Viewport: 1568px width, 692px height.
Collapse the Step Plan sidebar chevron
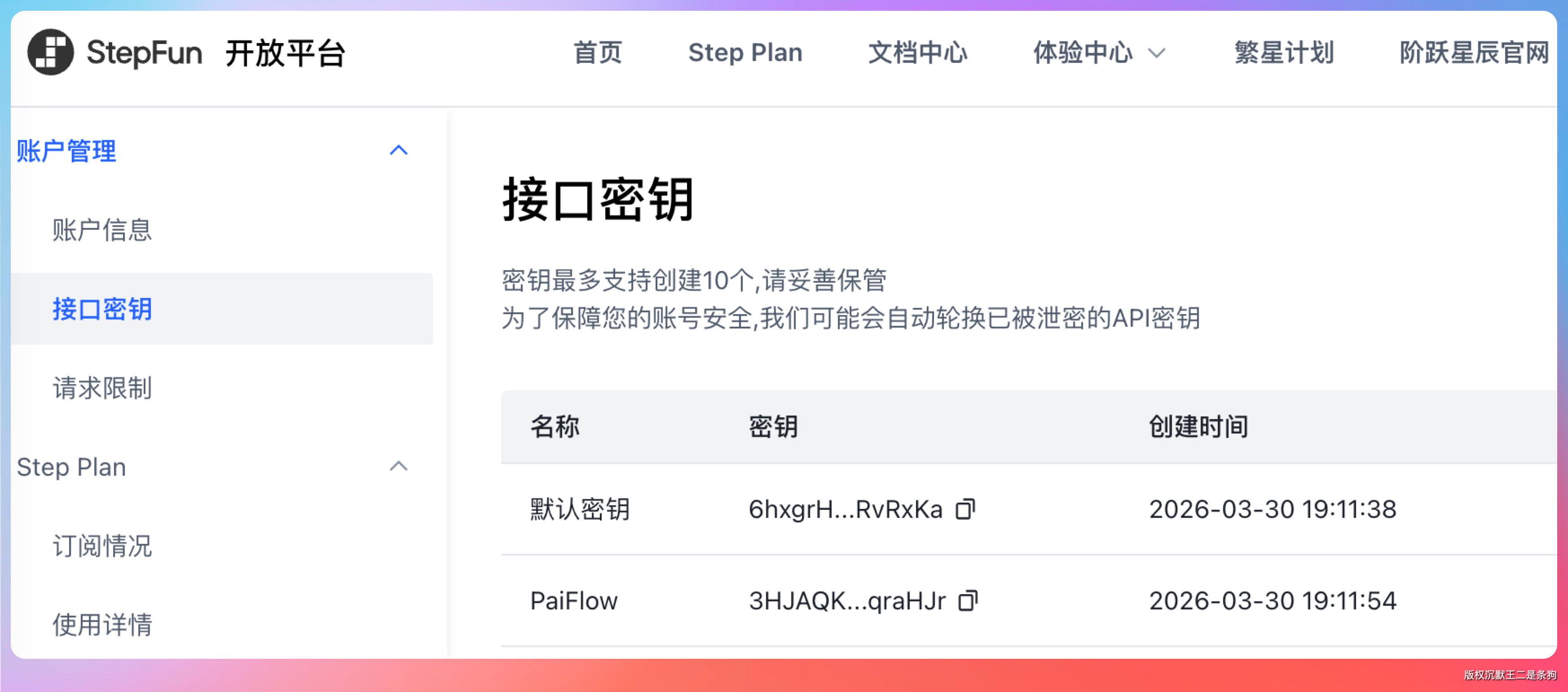(399, 466)
